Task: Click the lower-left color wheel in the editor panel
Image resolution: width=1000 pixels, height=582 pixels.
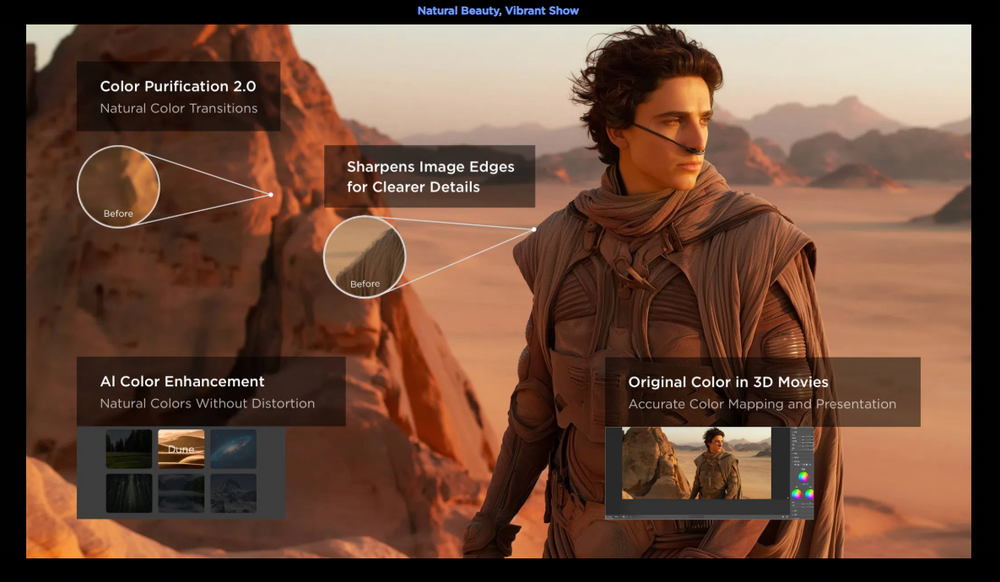Action: pyautogui.click(x=796, y=494)
